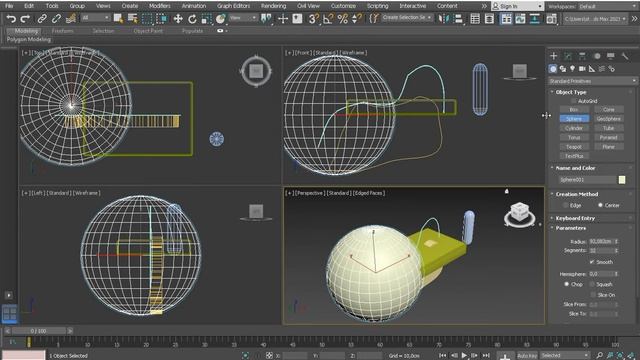Open the Modifiers menu
The width and height of the screenshot is (640, 360).
[x=160, y=6]
